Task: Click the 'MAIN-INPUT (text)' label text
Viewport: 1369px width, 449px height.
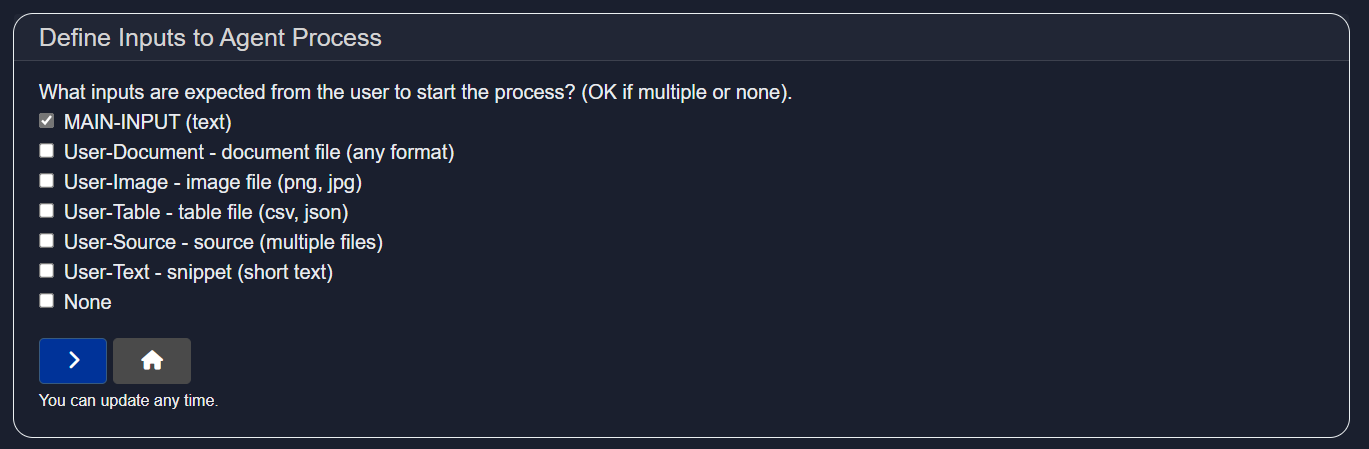Action: [x=147, y=122]
